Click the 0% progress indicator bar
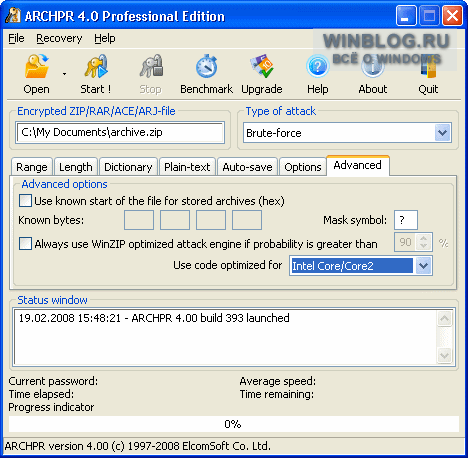The width and height of the screenshot is (468, 458). click(234, 424)
